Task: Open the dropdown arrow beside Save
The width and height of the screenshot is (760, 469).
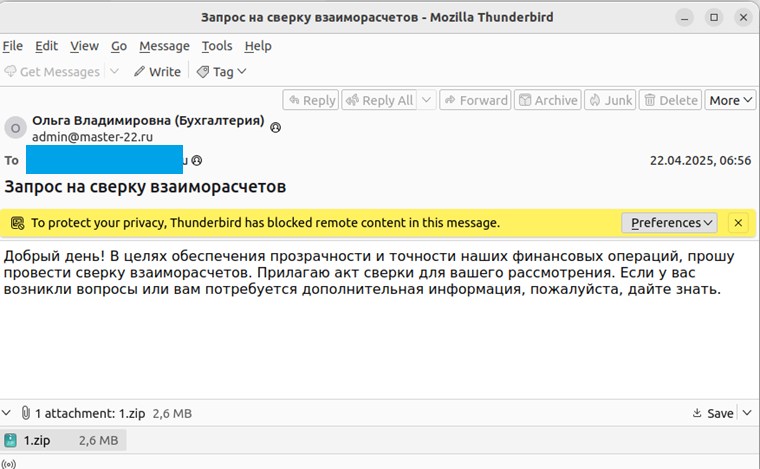Action: click(746, 413)
